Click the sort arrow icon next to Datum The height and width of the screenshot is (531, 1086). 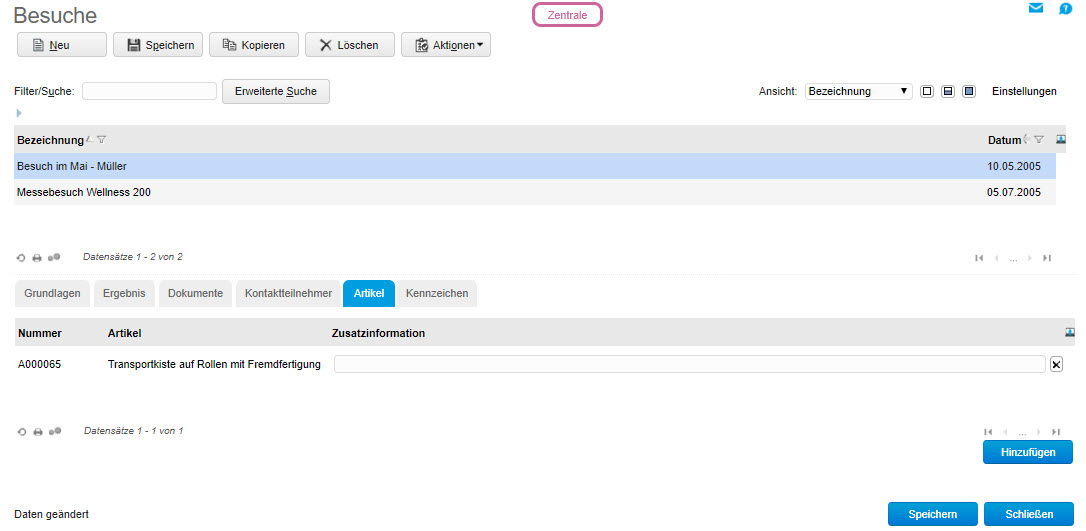(1027, 140)
